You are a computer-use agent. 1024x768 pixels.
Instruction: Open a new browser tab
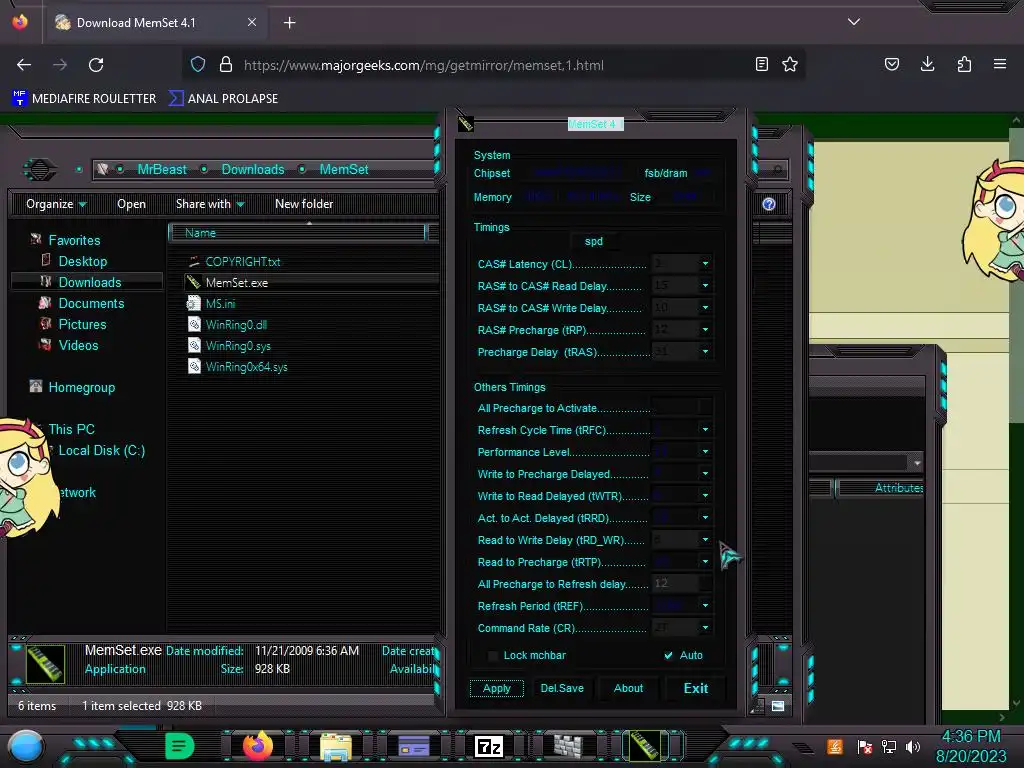(289, 23)
